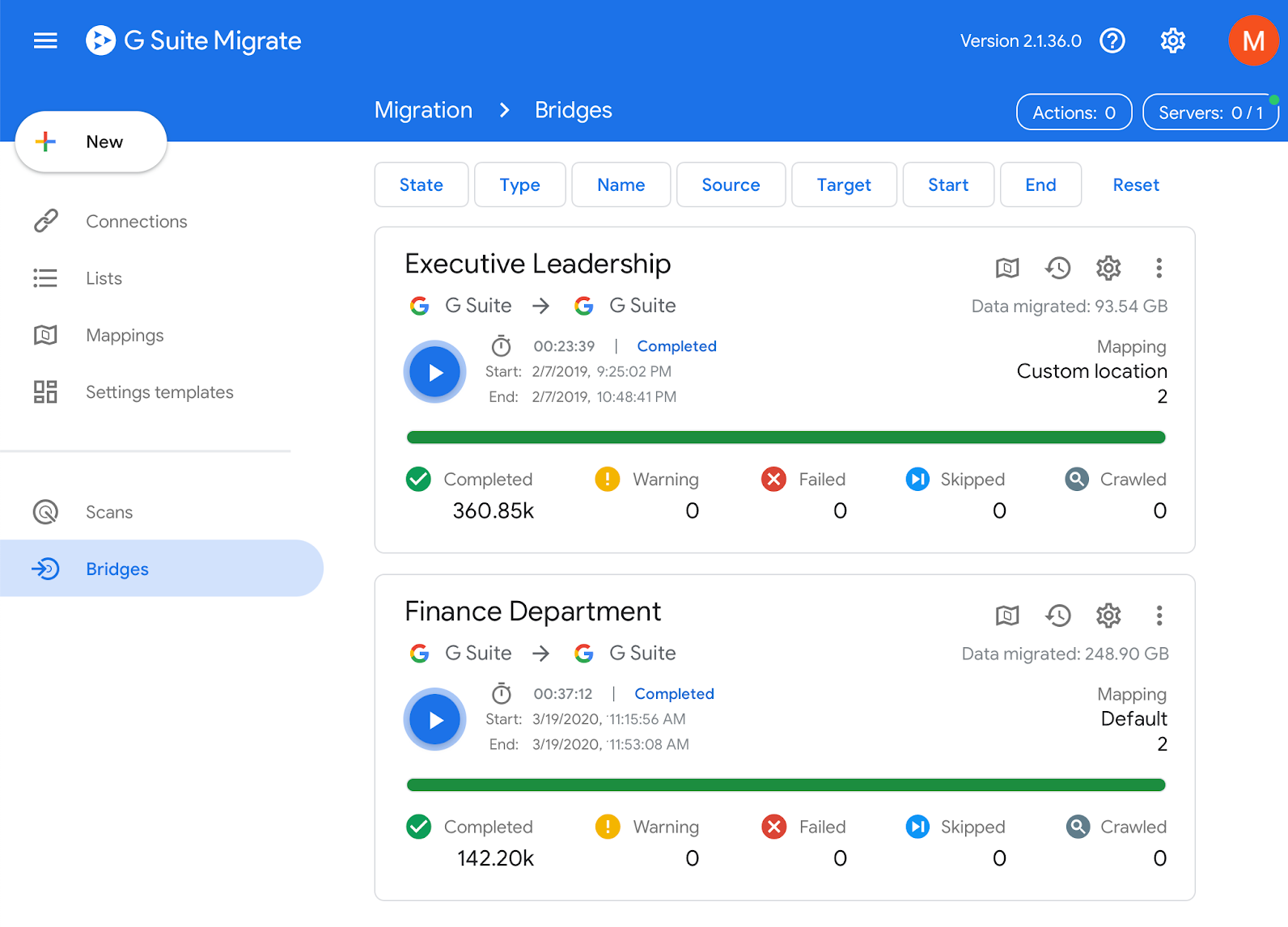Click the help question mark icon

point(1112,40)
